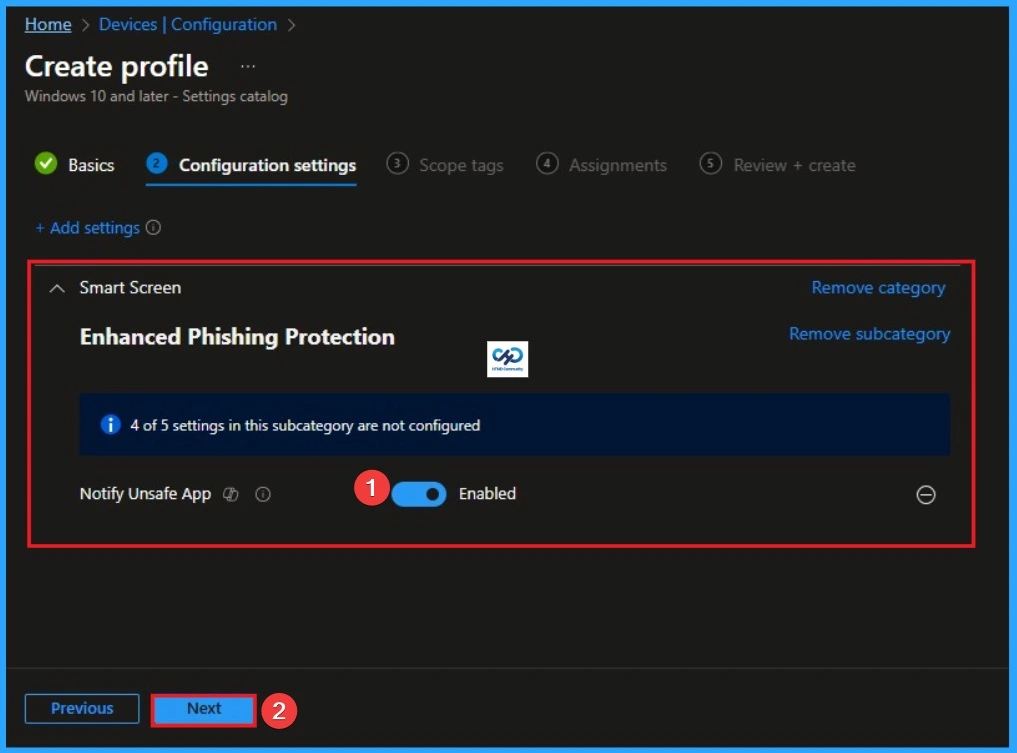Click the Remove subcategory link
The height and width of the screenshot is (753, 1017).
click(869, 333)
